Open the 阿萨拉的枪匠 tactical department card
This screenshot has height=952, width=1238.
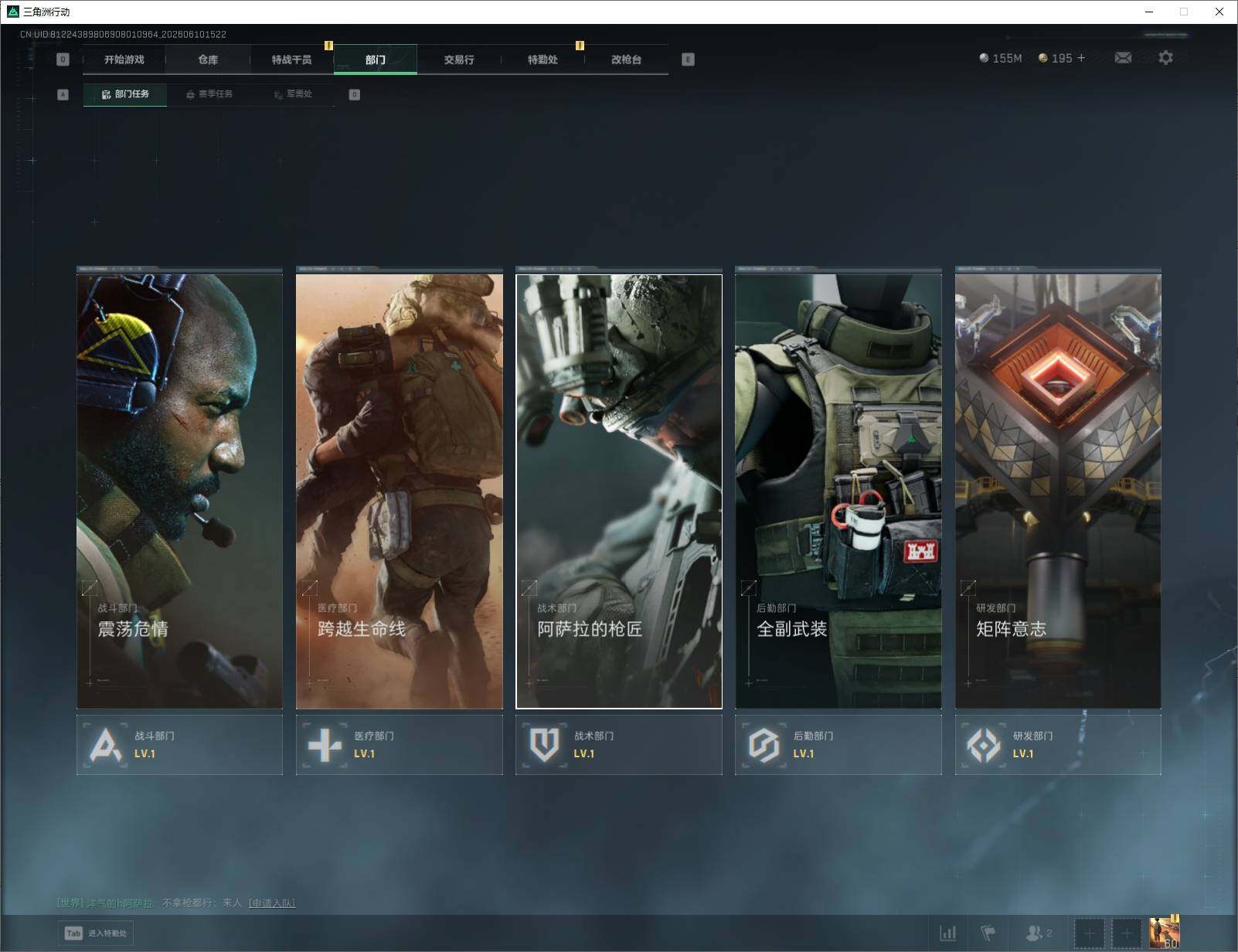[619, 491]
